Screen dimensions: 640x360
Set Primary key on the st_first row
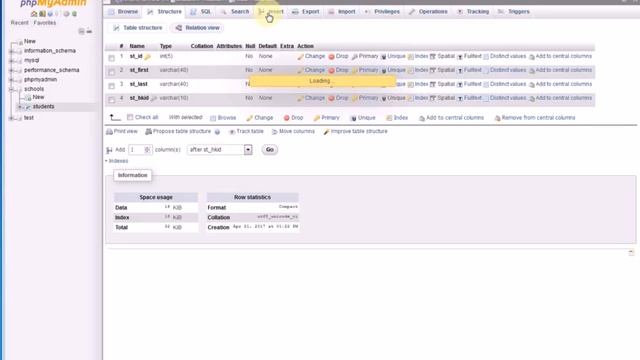coord(365,70)
